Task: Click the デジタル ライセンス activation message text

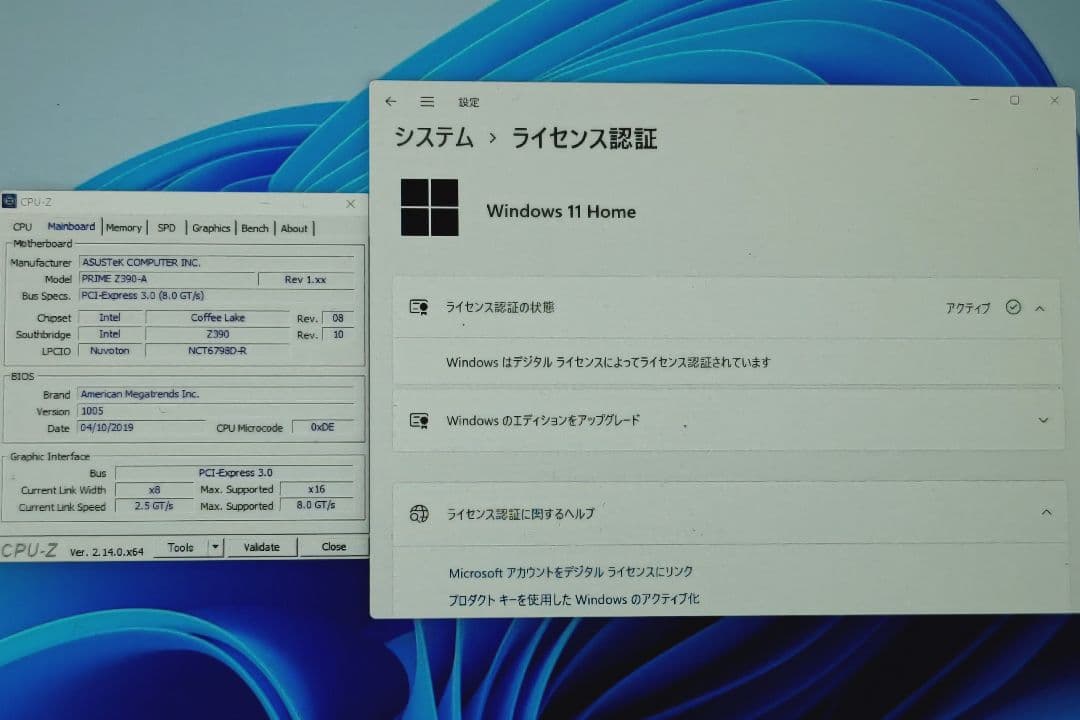Action: pos(608,362)
